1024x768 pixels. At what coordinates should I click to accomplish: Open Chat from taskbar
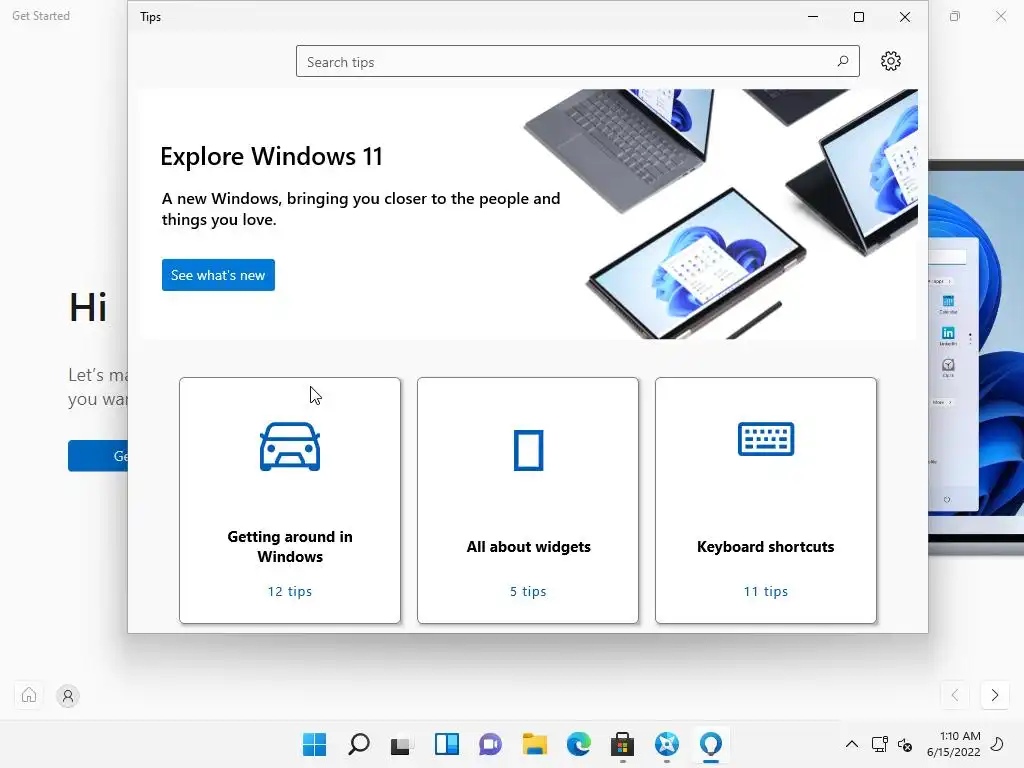pos(490,744)
